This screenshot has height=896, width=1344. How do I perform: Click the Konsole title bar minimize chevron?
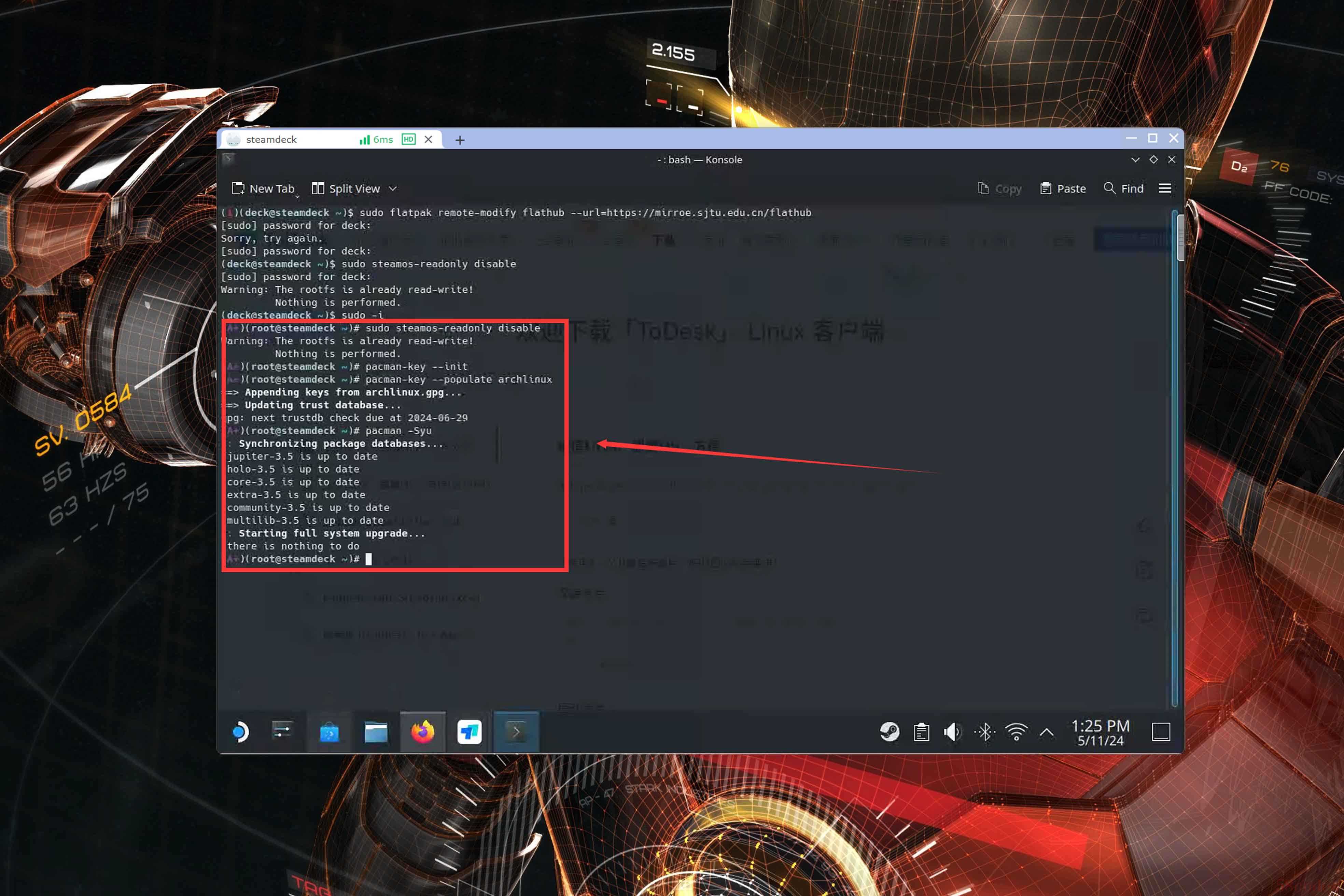point(1135,159)
